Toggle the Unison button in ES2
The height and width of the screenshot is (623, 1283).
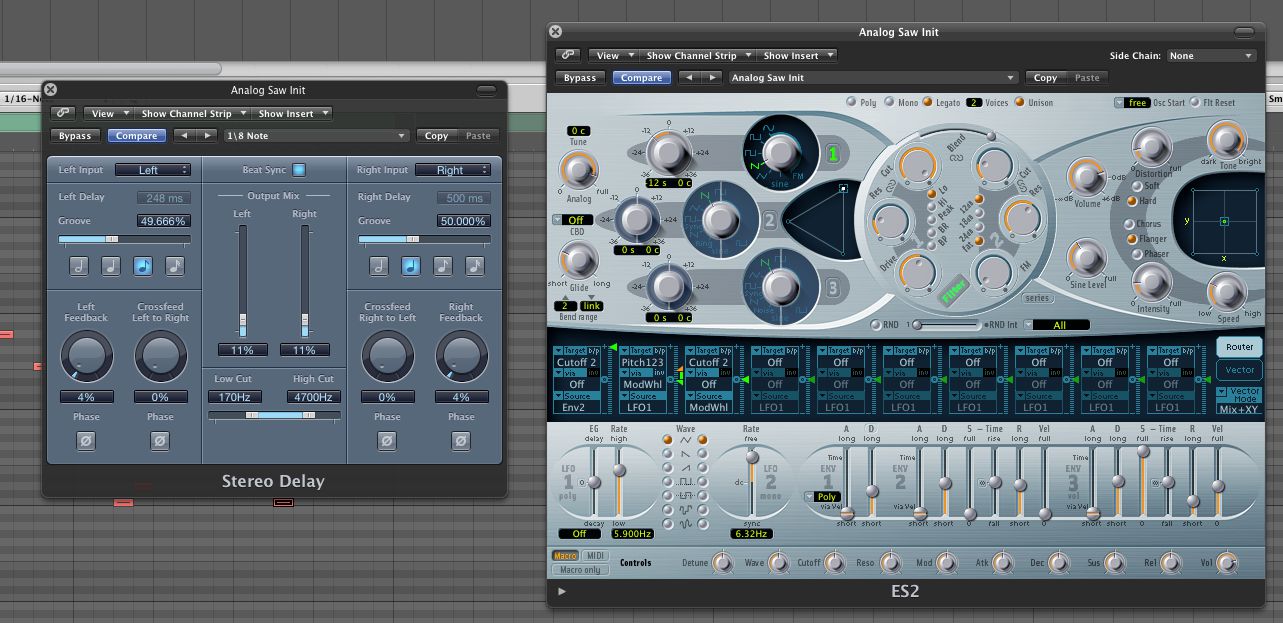tap(1020, 102)
